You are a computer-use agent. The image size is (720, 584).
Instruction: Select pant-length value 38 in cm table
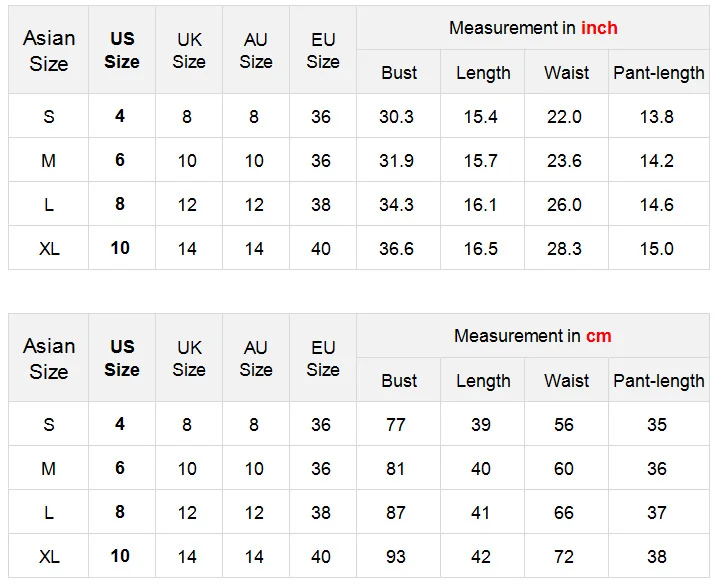[657, 557]
